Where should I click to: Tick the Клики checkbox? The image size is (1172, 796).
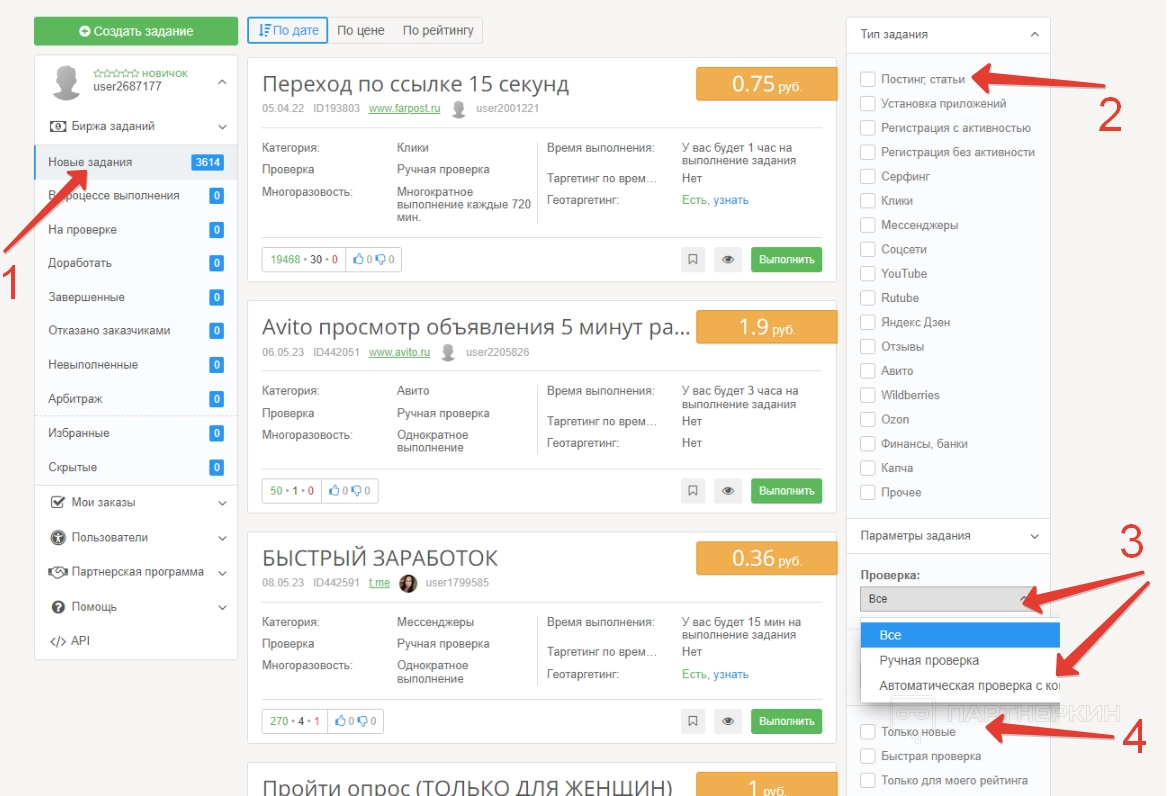[868, 201]
